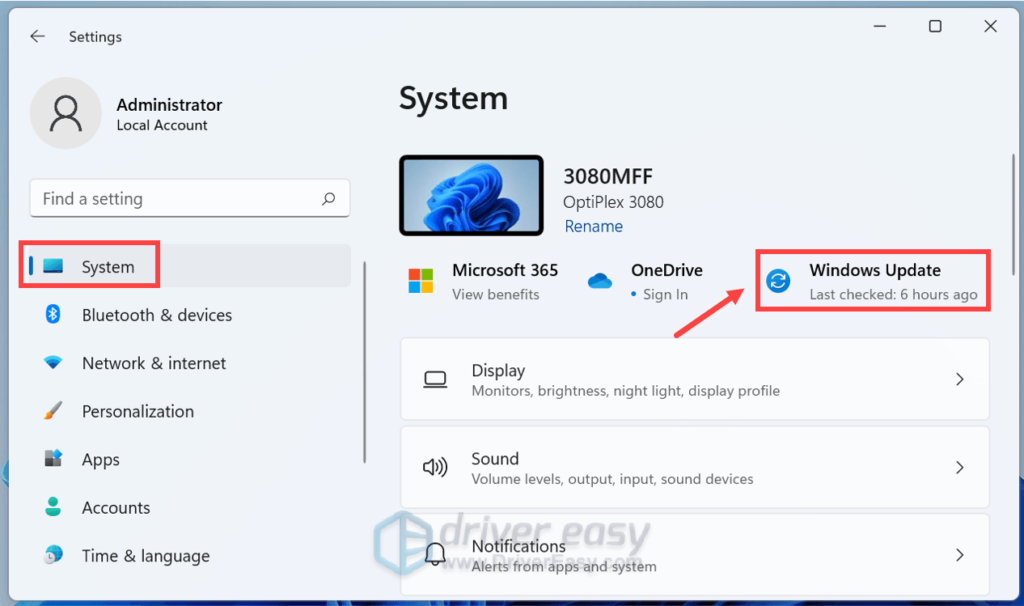Select System in the sidebar
This screenshot has width=1024, height=606.
[108, 267]
